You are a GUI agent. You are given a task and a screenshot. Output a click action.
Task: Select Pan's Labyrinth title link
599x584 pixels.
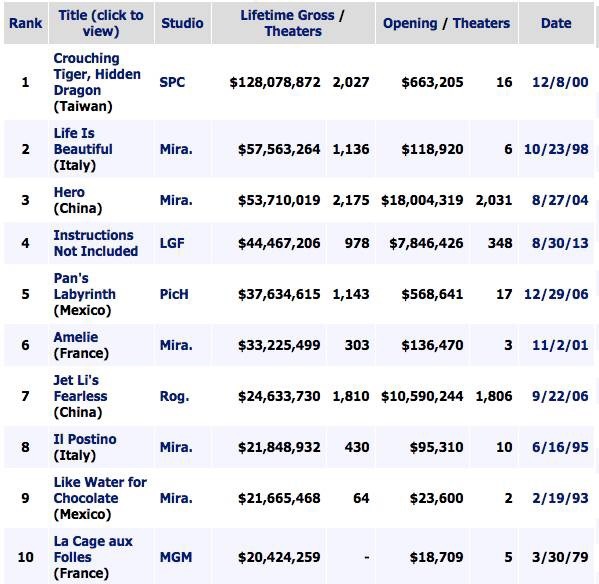(84, 286)
